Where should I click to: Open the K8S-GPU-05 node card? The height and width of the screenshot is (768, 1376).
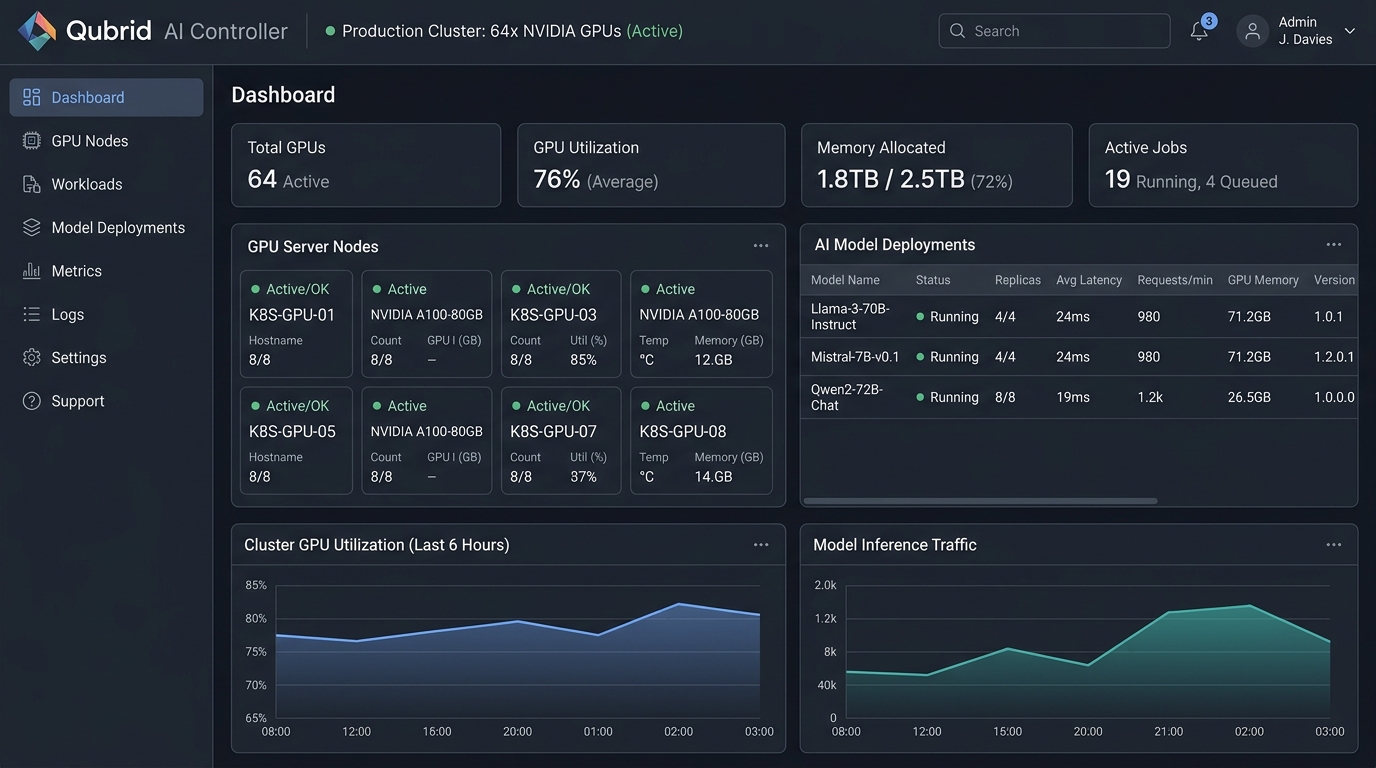296,440
